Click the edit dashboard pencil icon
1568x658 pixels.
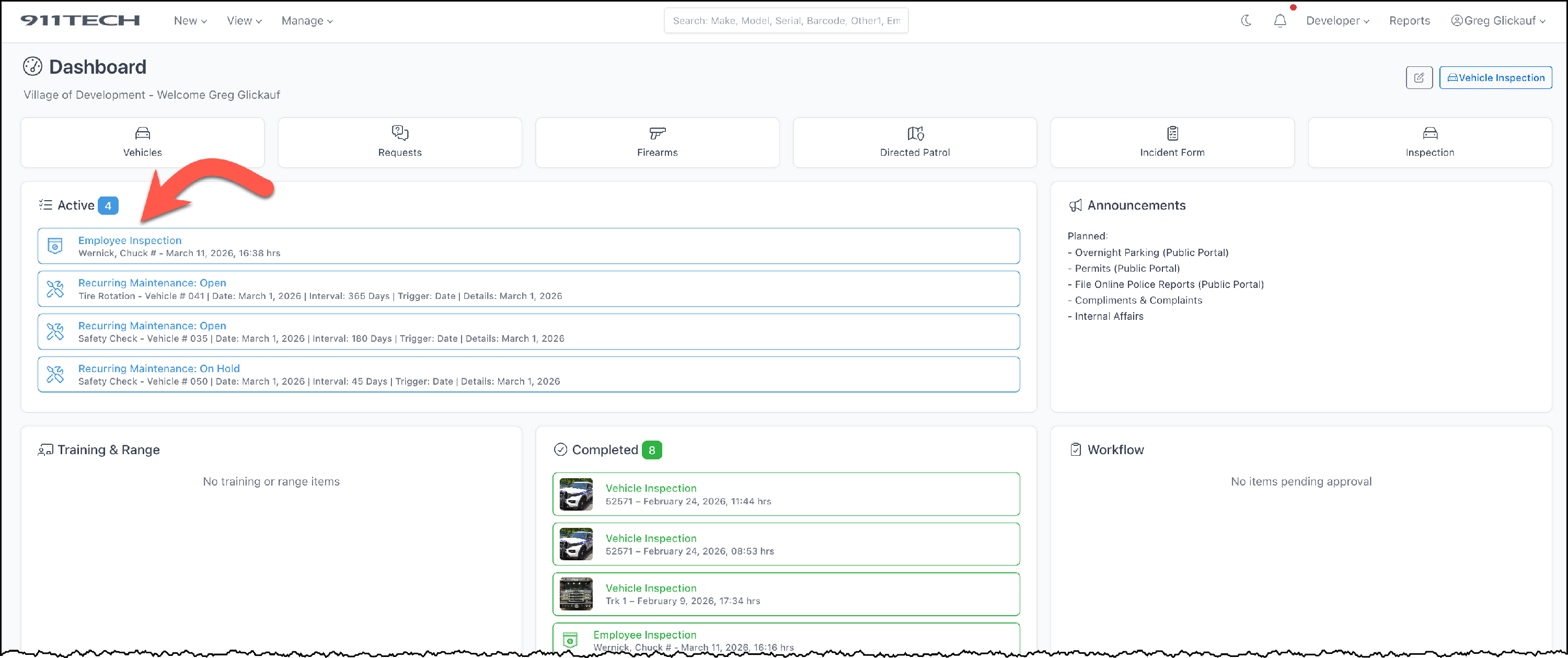(x=1419, y=78)
